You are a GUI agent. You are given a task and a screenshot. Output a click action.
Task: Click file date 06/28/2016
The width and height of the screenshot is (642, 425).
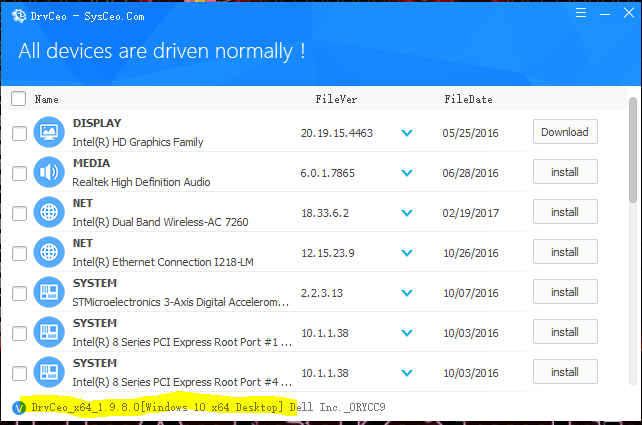tap(470, 173)
